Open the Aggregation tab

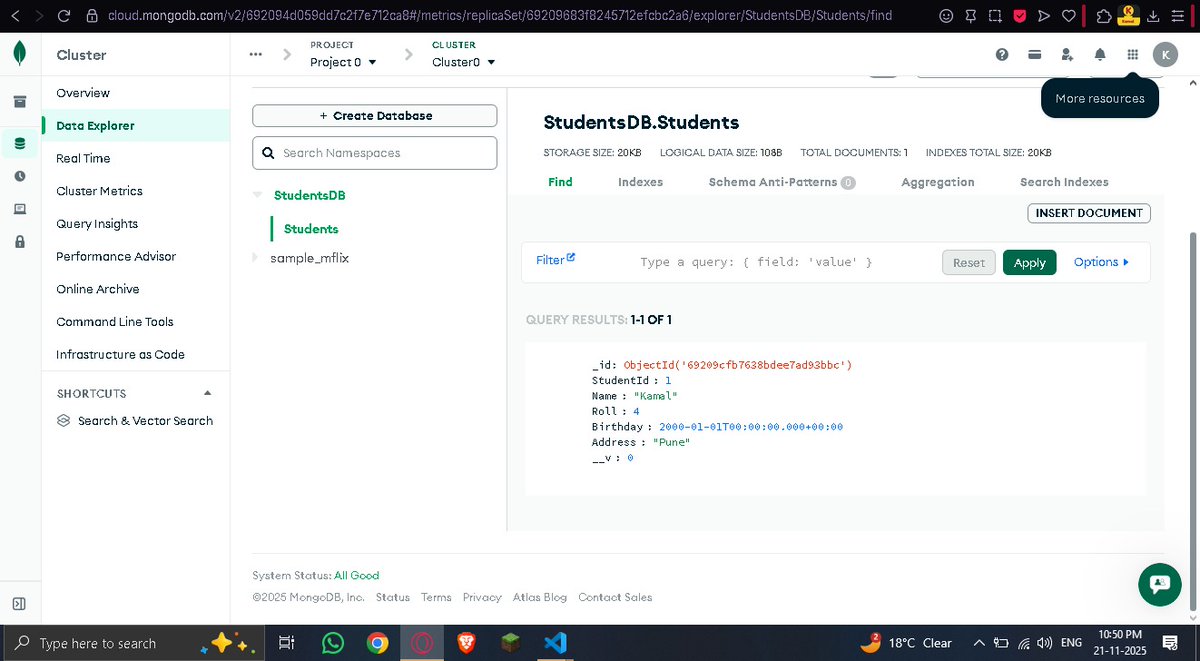pyautogui.click(x=937, y=182)
